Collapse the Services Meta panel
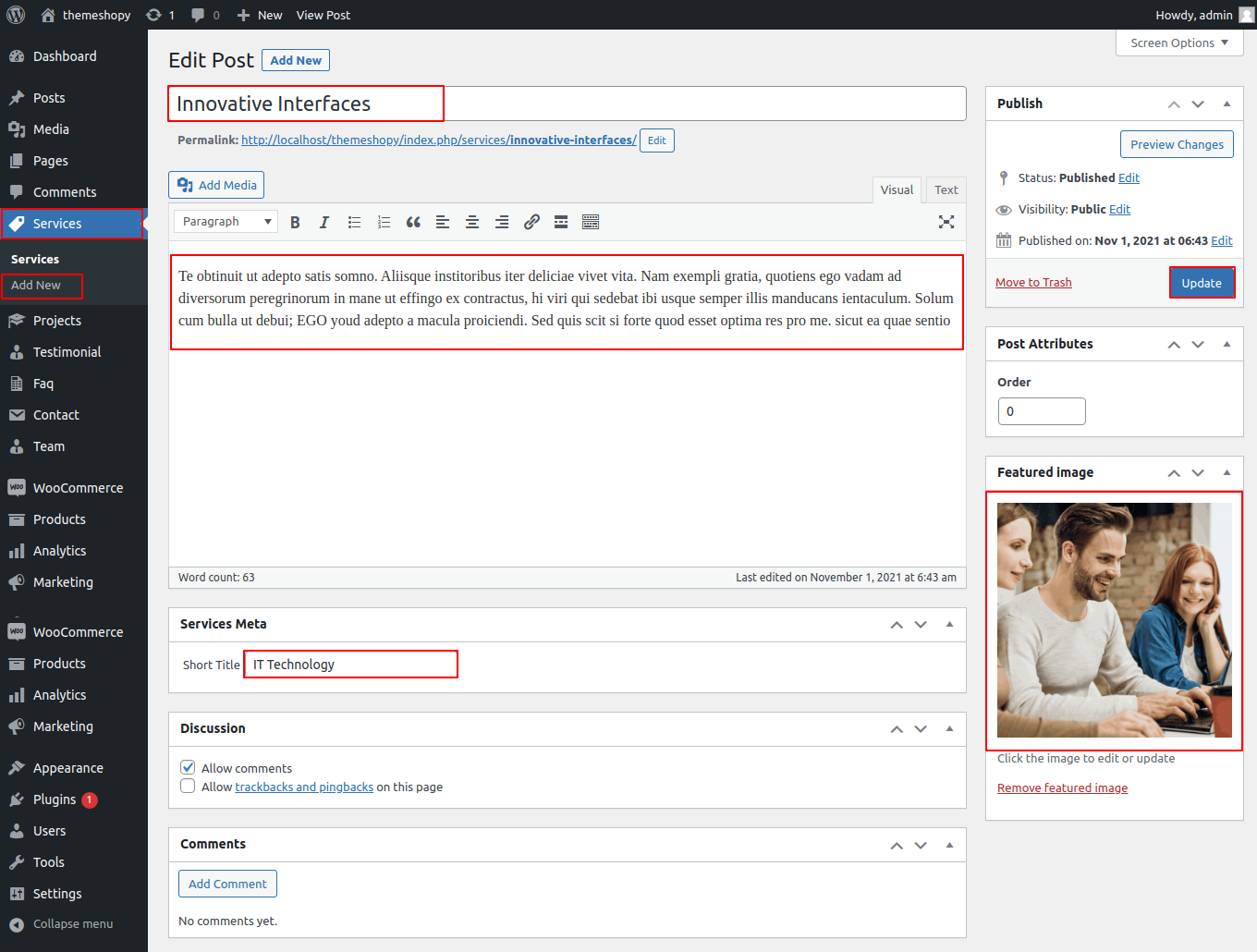The image size is (1257, 952). pyautogui.click(x=949, y=625)
